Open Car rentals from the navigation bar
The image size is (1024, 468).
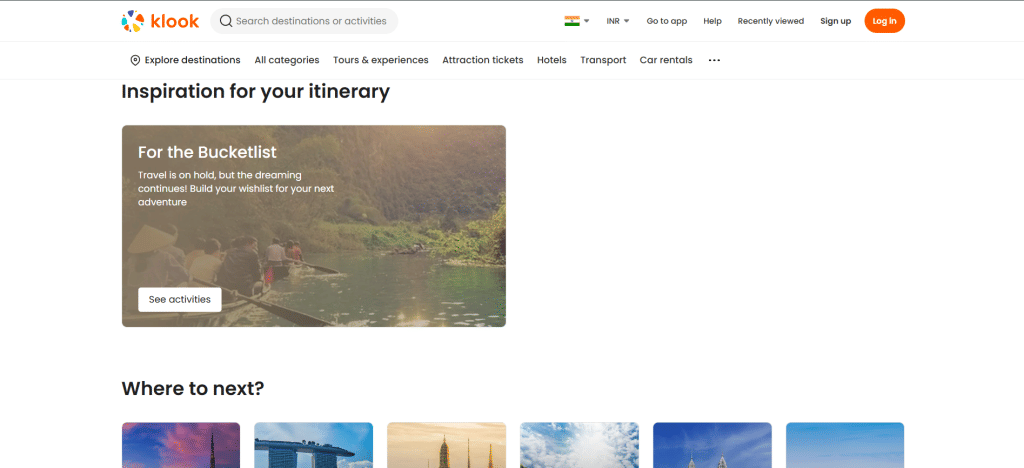click(666, 60)
